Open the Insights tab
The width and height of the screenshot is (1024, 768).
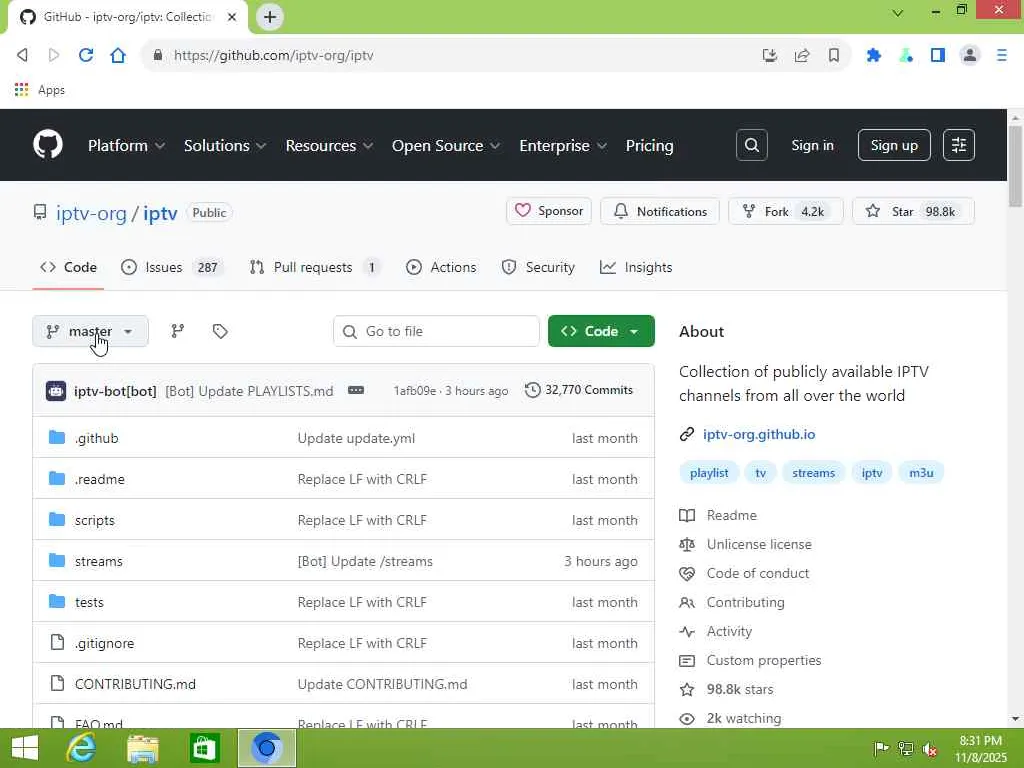636,267
